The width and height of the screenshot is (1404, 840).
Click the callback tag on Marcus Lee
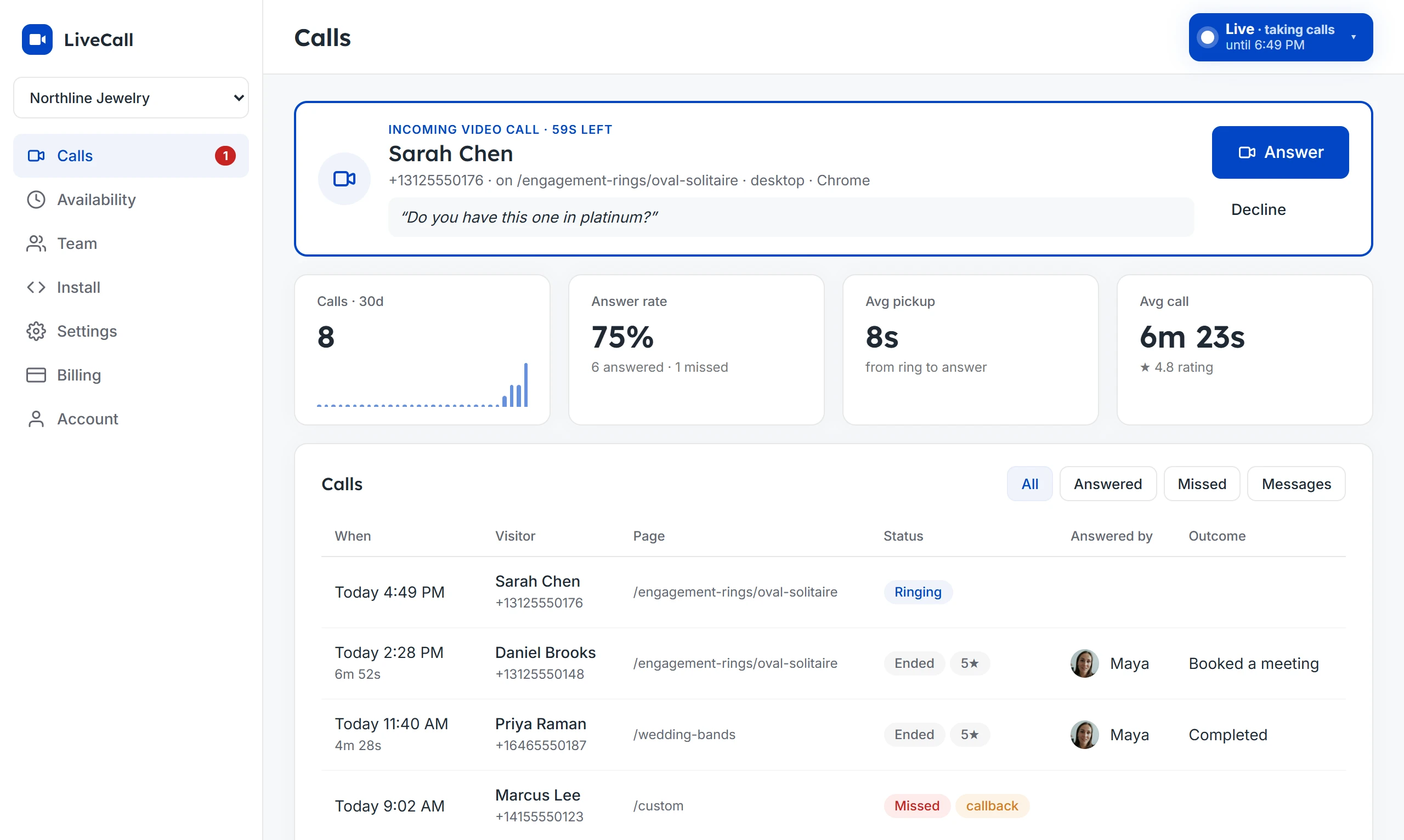pos(992,806)
